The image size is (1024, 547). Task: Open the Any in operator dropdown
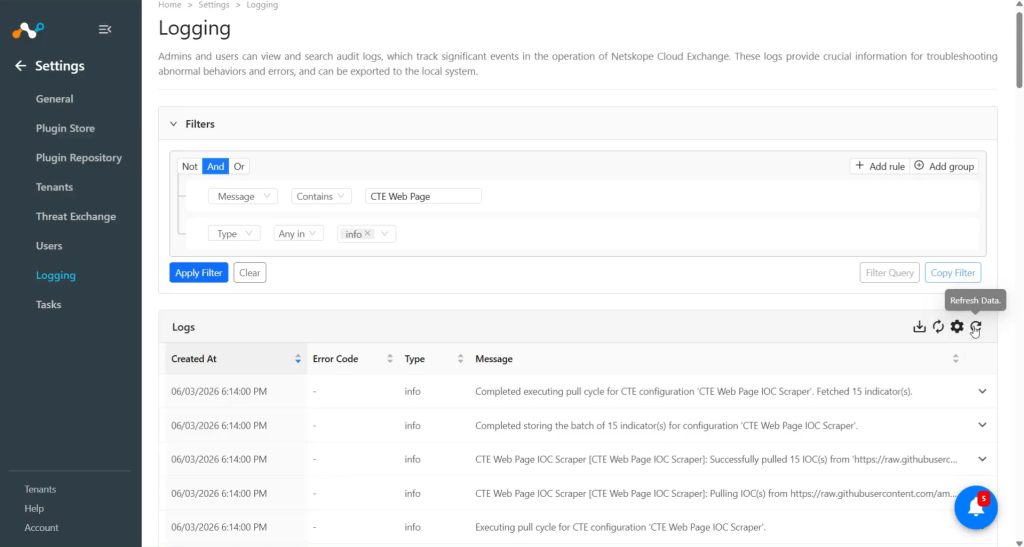(x=298, y=234)
